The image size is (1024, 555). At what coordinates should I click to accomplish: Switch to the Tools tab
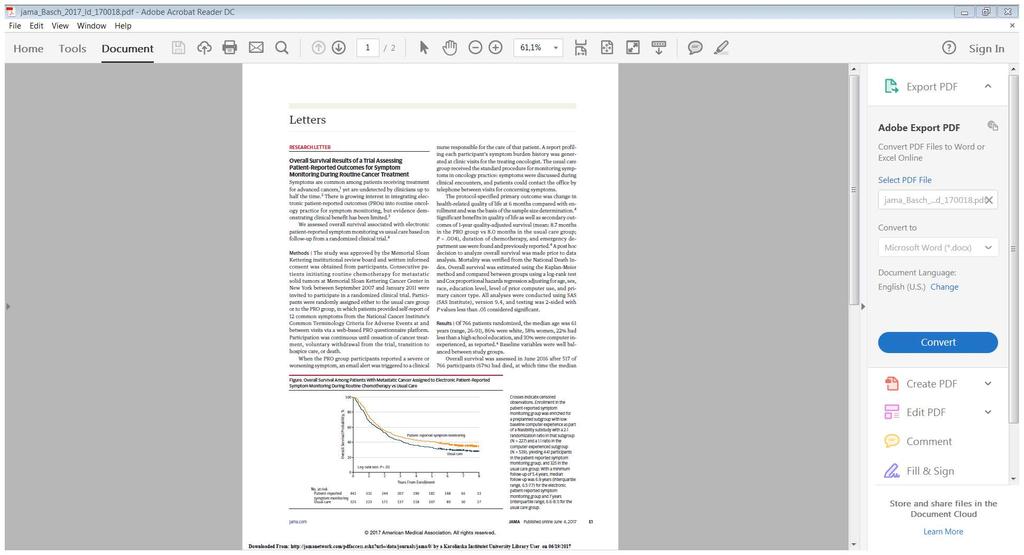(x=72, y=48)
